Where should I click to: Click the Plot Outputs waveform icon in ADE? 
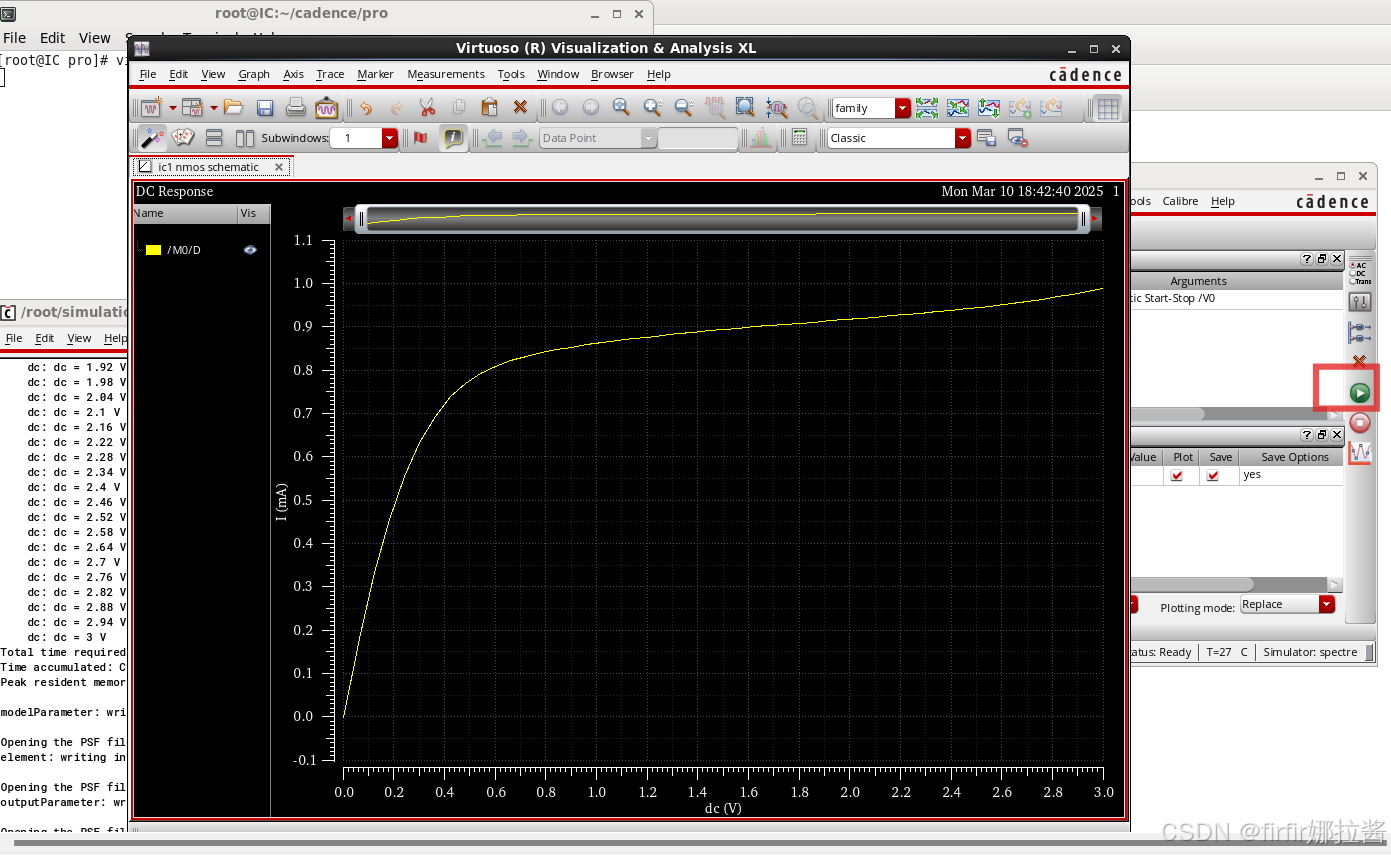1360,453
